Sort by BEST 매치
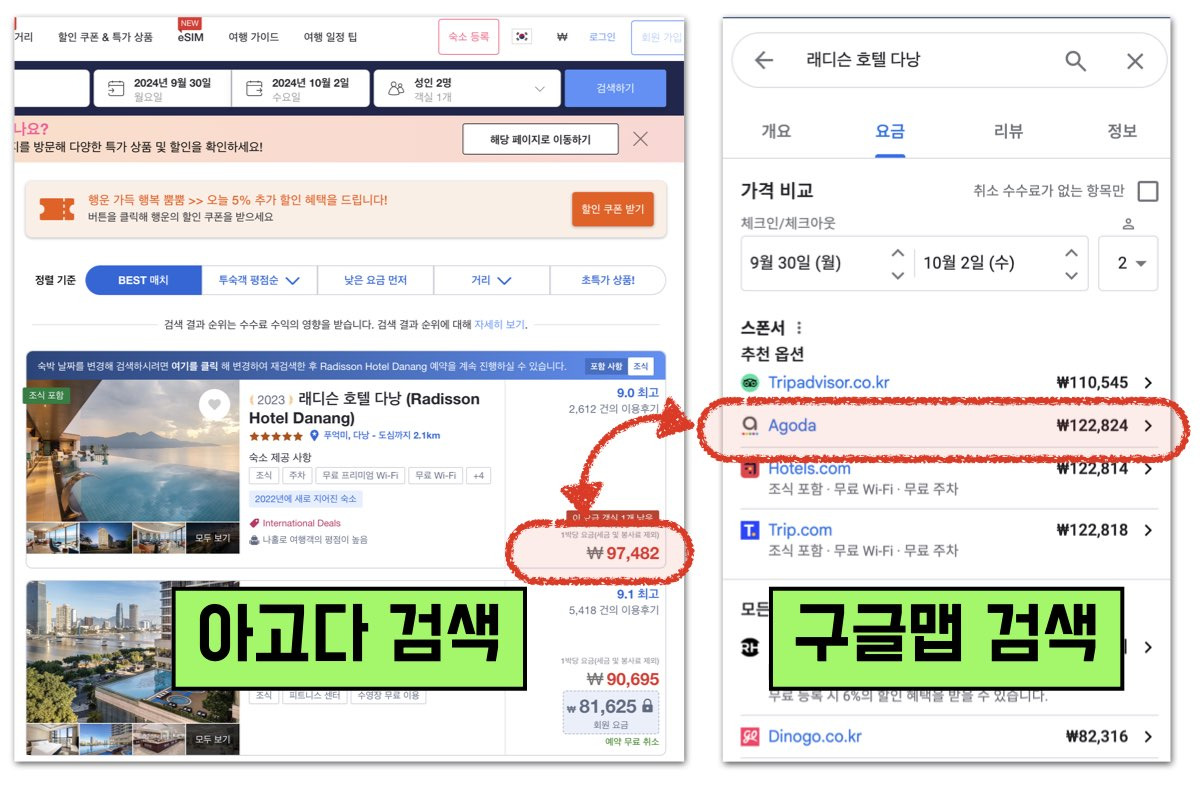This screenshot has height=800, width=1200. coord(143,280)
